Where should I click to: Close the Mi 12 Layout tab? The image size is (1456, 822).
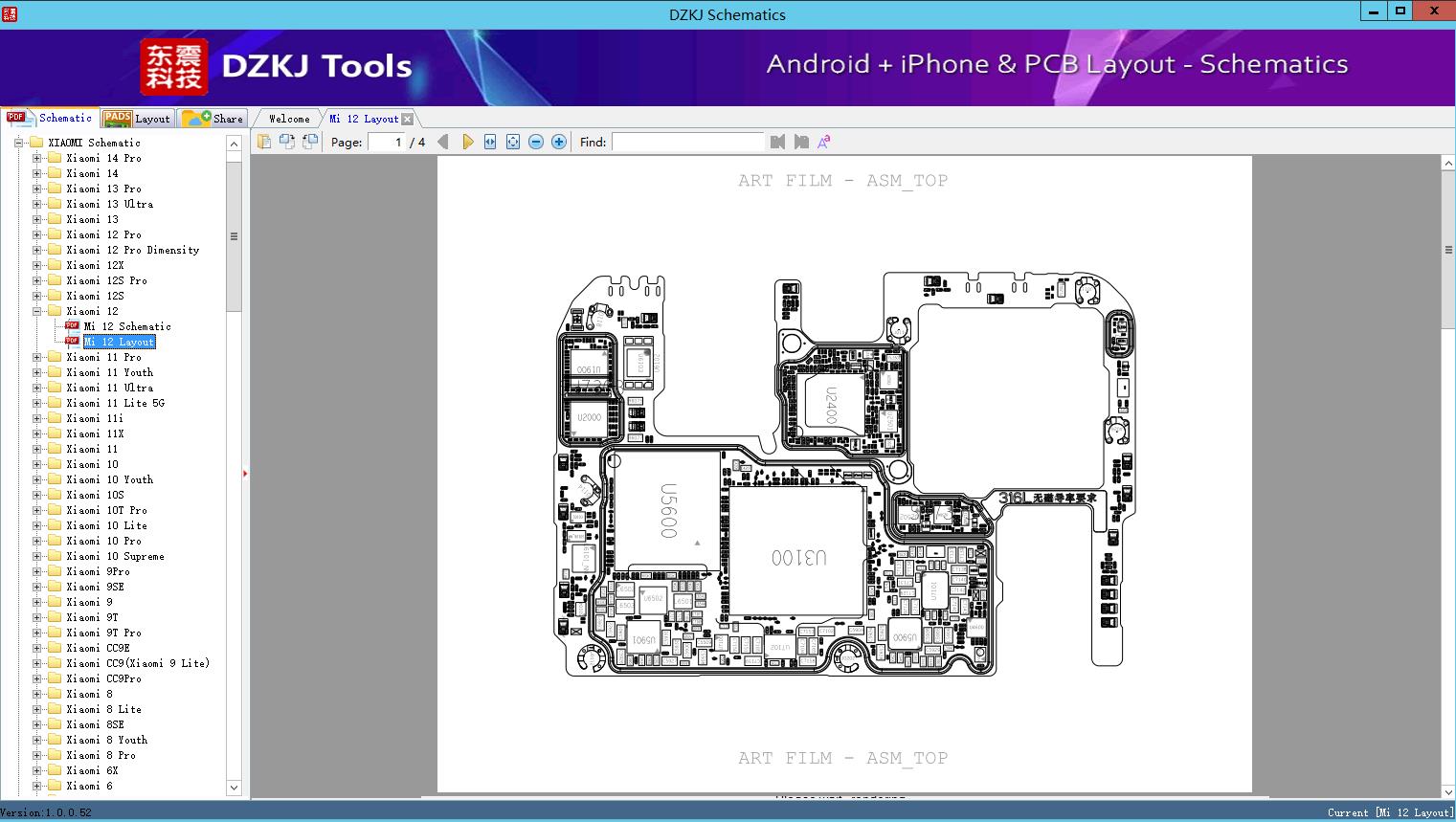408,119
